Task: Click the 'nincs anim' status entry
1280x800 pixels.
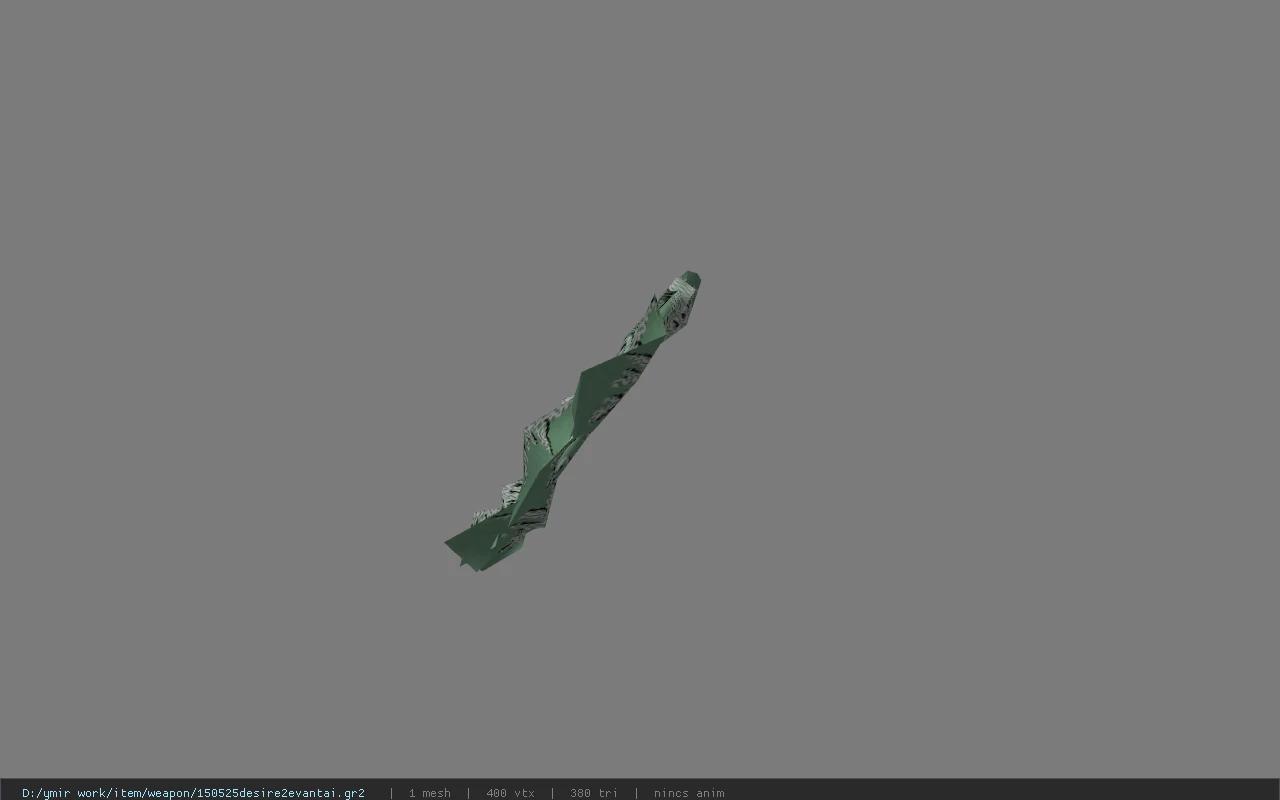Action: 689,793
